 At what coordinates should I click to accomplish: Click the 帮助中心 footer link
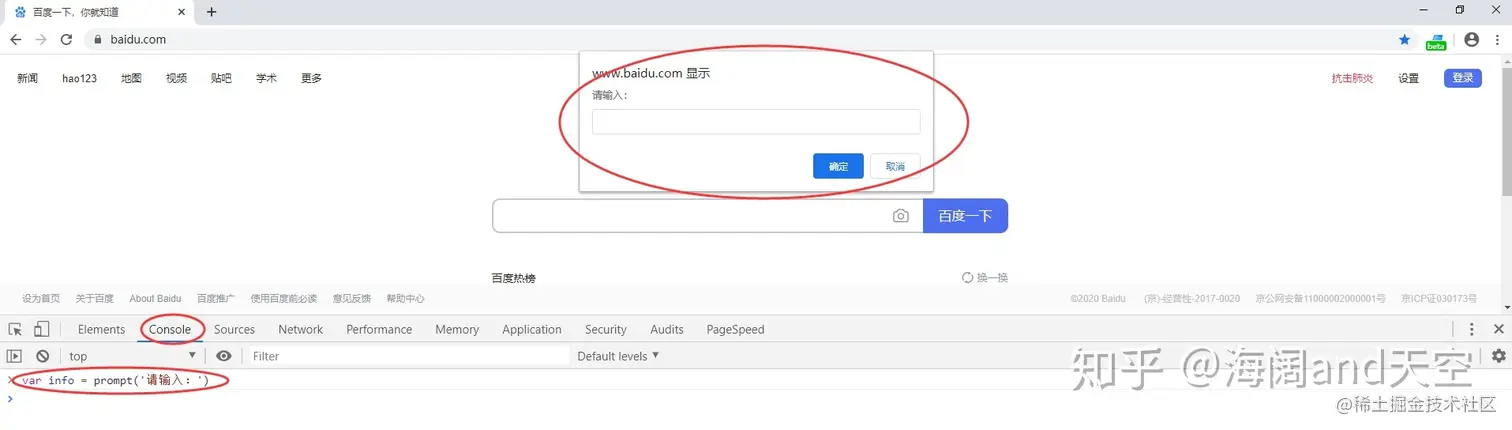[405, 298]
